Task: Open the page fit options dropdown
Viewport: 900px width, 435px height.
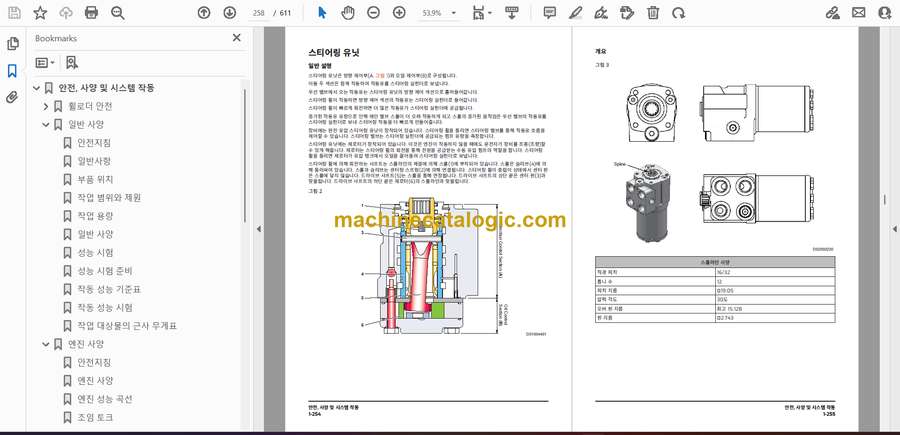Action: [x=481, y=13]
